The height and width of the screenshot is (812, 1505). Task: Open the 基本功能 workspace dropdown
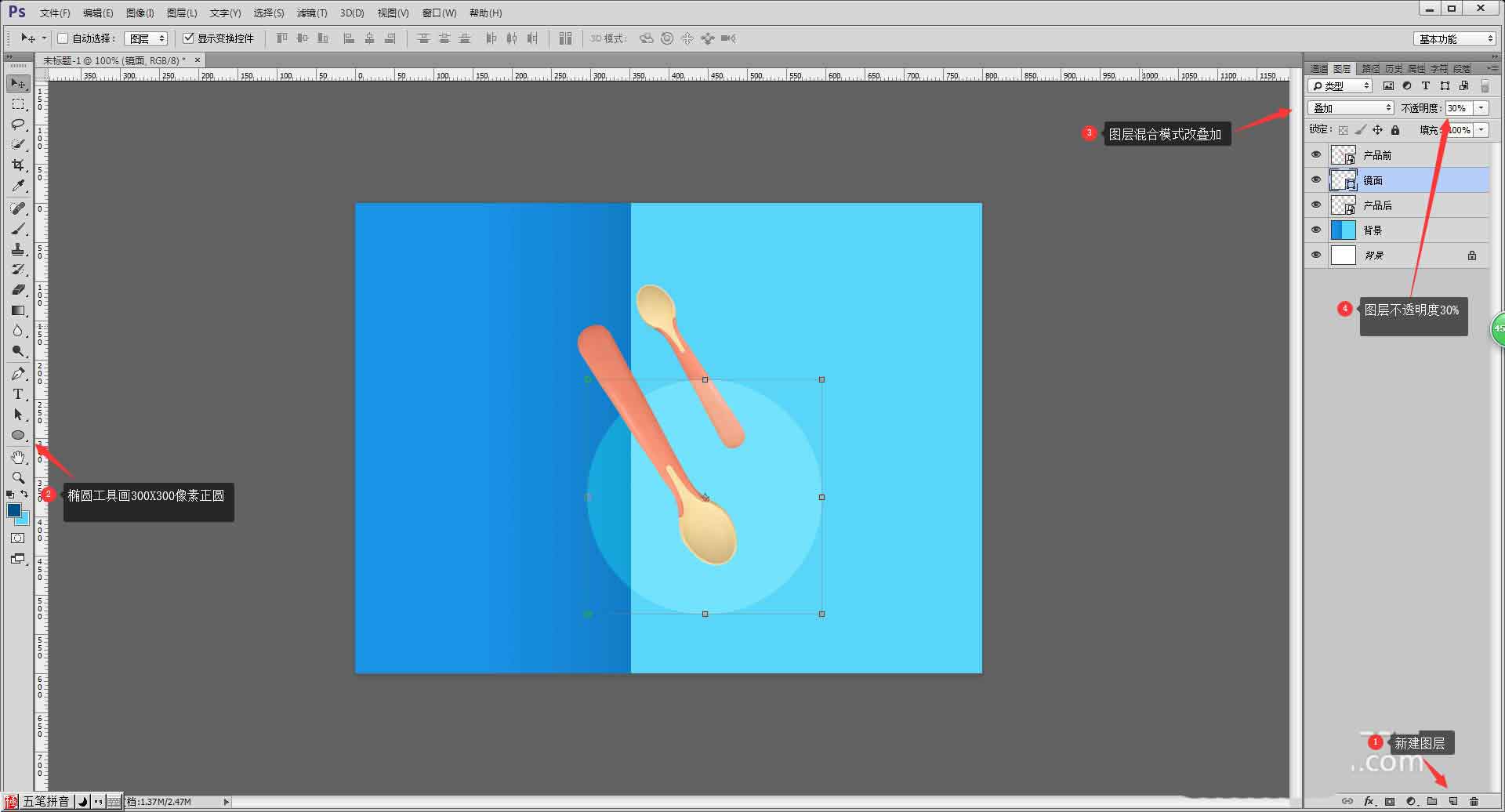1455,38
